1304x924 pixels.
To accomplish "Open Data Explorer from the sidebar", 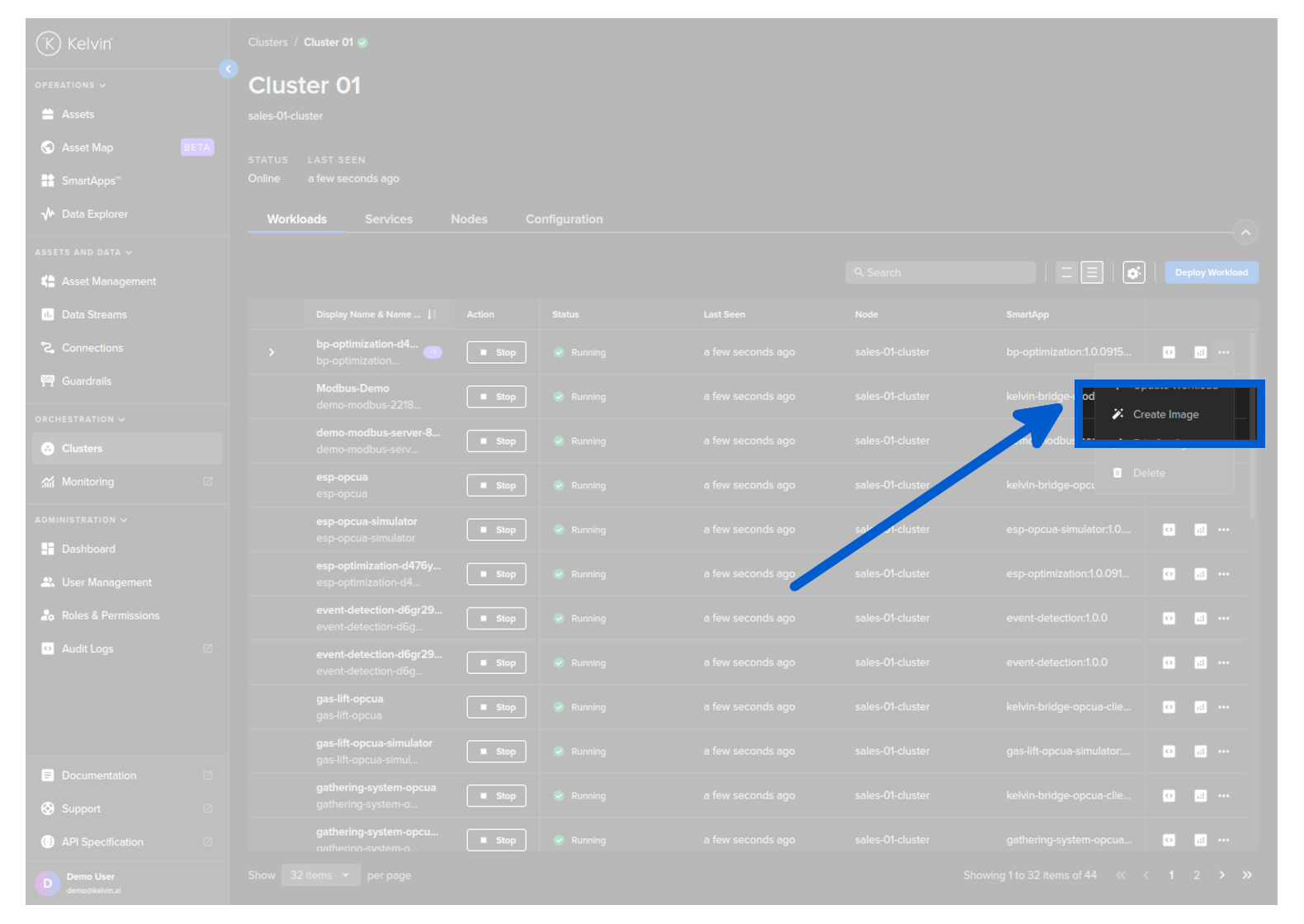I will 94,214.
